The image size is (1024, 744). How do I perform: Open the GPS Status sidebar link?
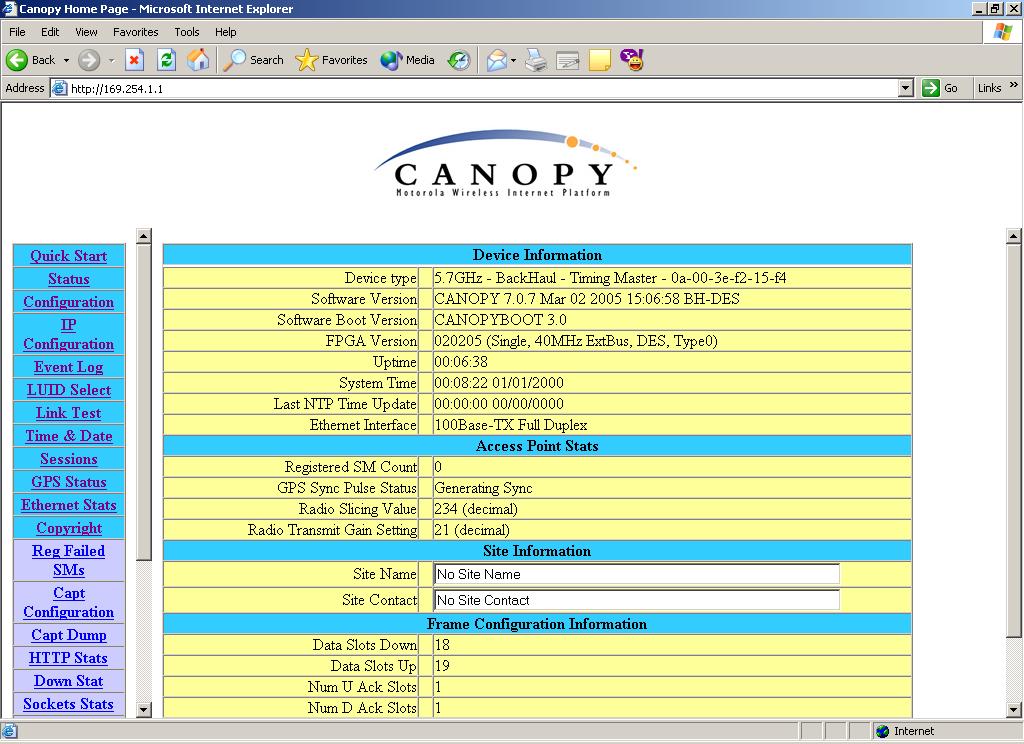point(68,482)
